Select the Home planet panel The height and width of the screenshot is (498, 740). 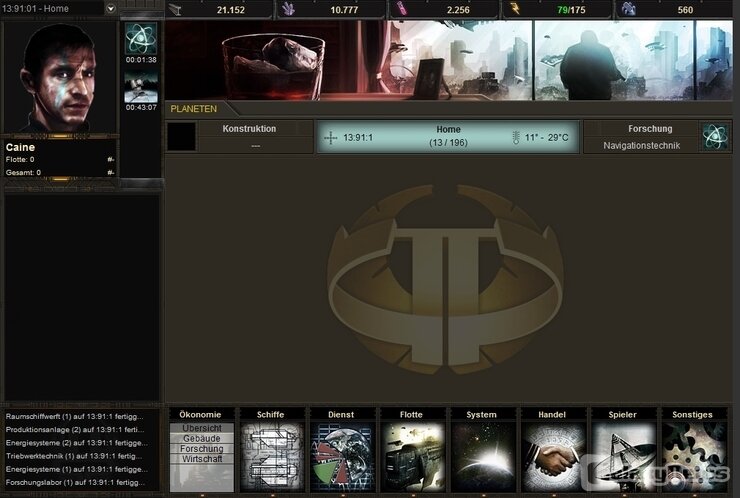pyautogui.click(x=448, y=136)
